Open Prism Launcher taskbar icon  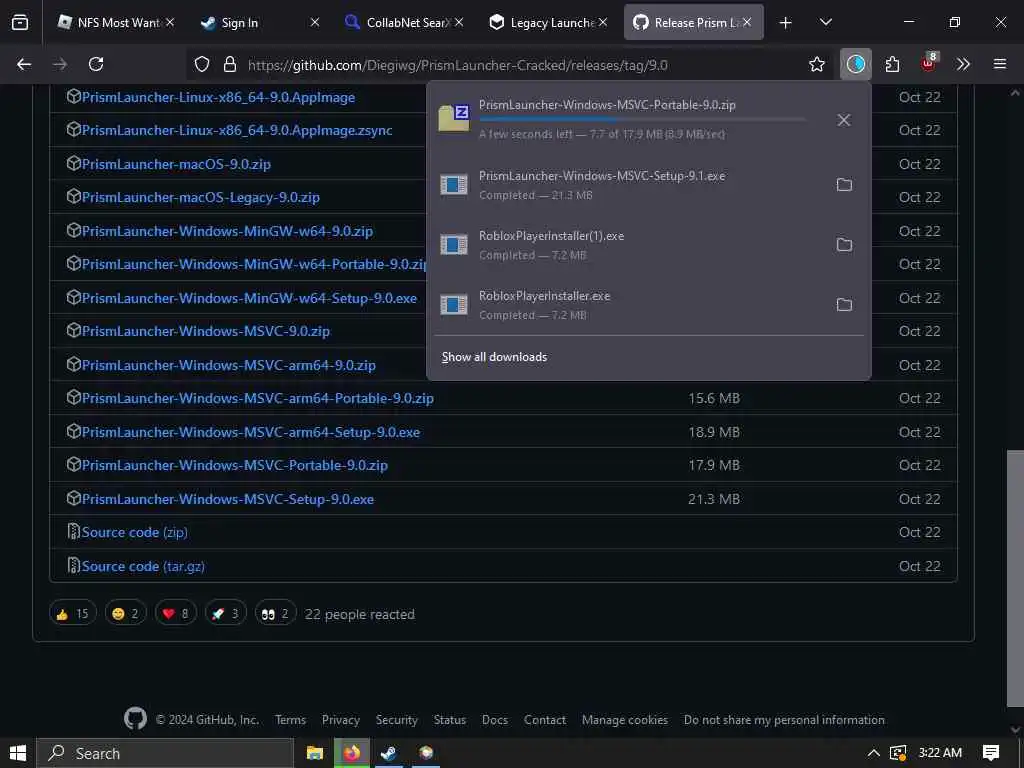[426, 753]
